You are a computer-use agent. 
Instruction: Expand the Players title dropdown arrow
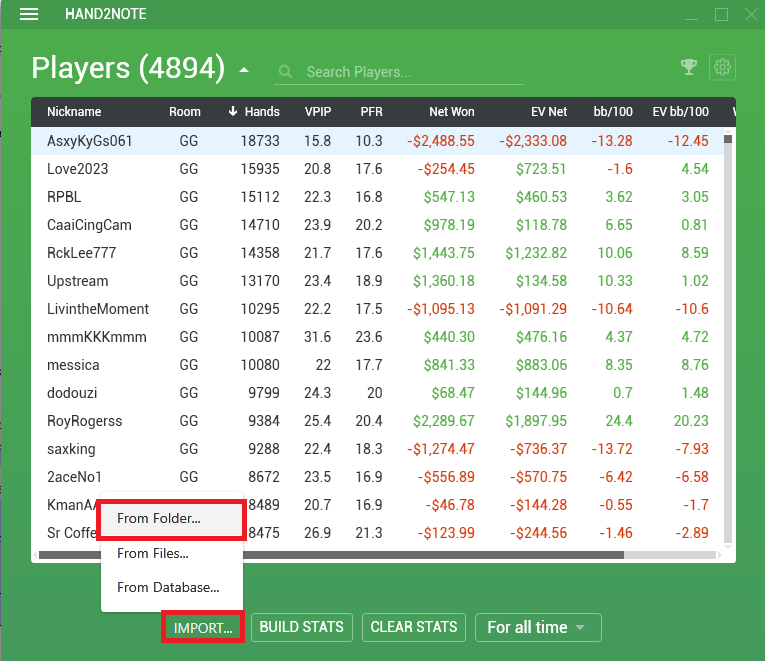244,70
